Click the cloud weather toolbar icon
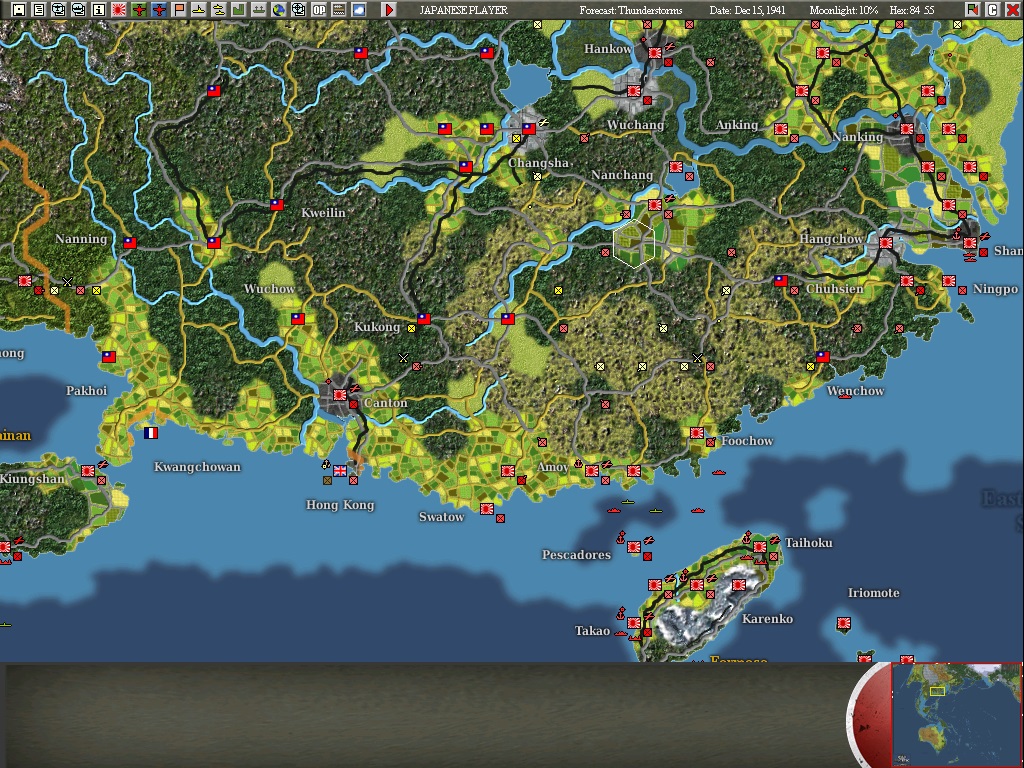Screen dimensions: 1024x768 (359, 10)
